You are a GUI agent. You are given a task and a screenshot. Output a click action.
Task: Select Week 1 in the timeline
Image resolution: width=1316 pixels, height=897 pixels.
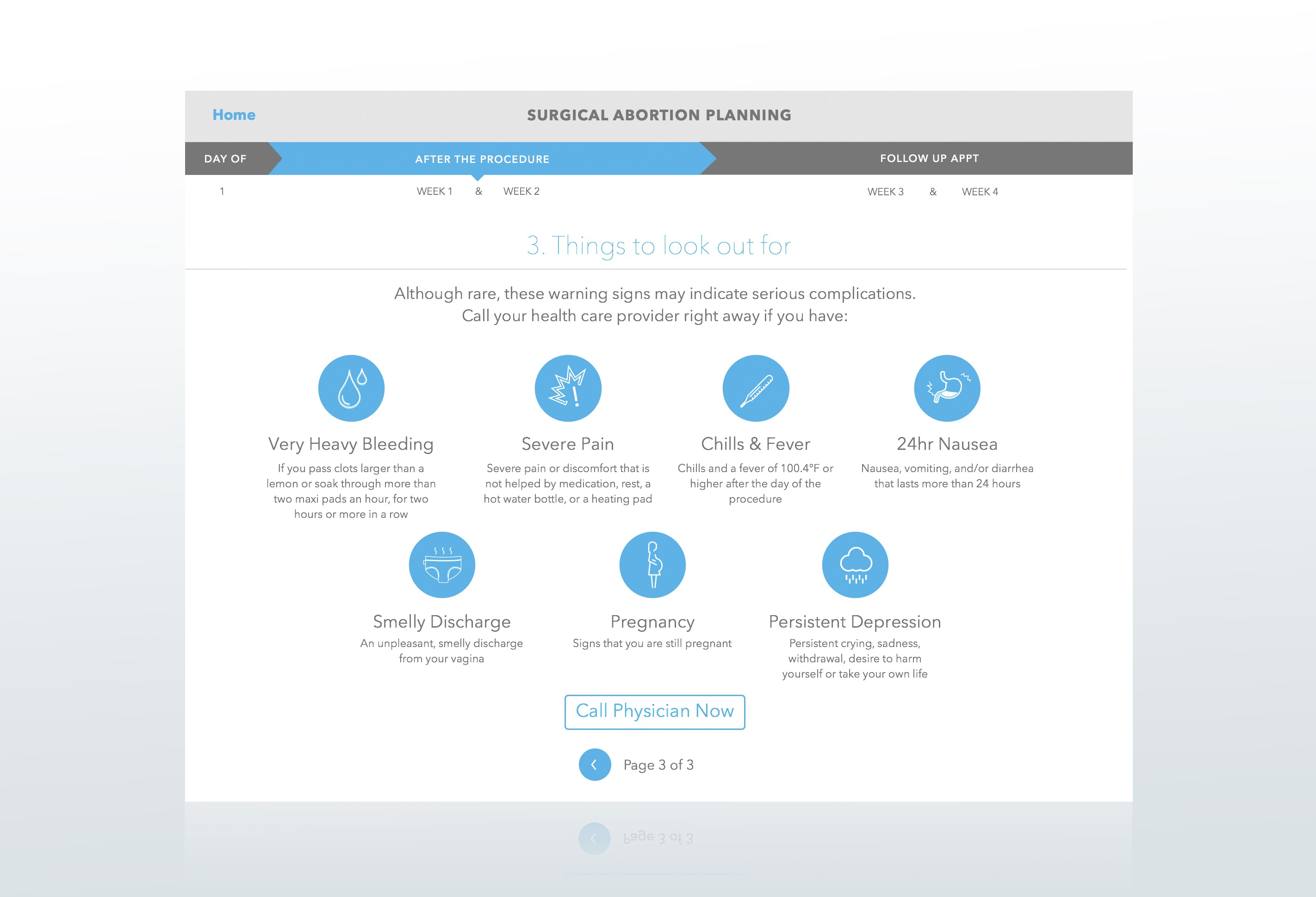pyautogui.click(x=435, y=192)
